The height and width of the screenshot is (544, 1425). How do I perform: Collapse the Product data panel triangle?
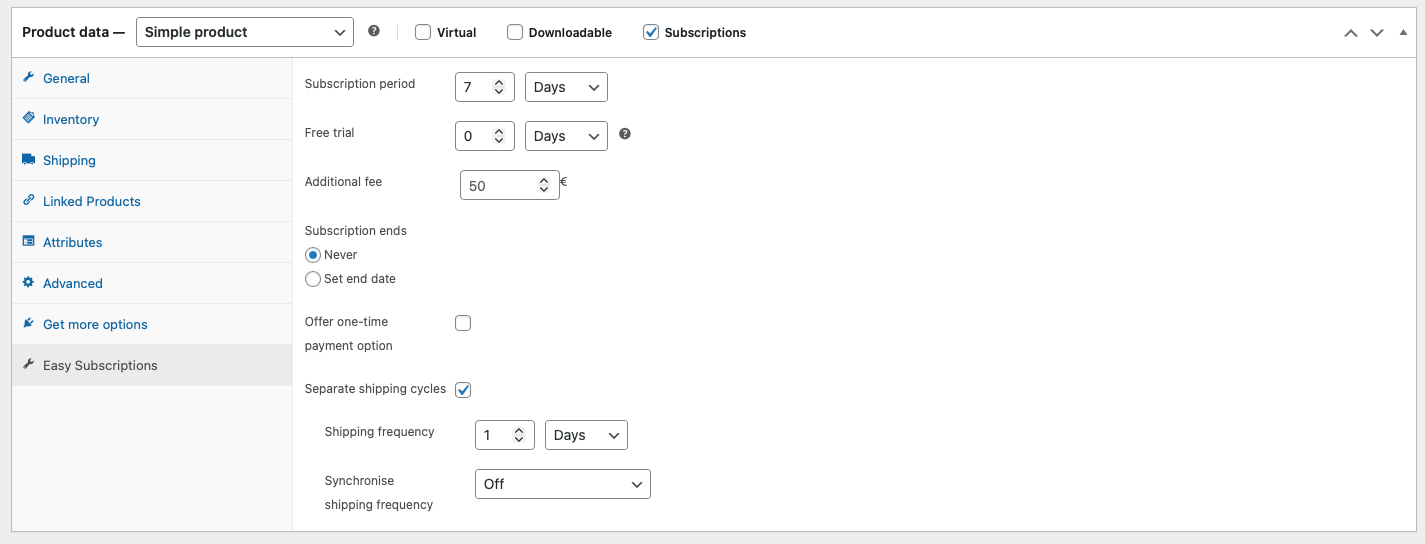tap(1403, 33)
